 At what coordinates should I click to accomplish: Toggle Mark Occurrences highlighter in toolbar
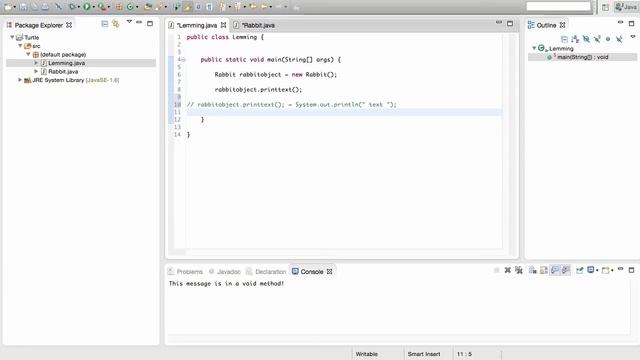point(187,7)
